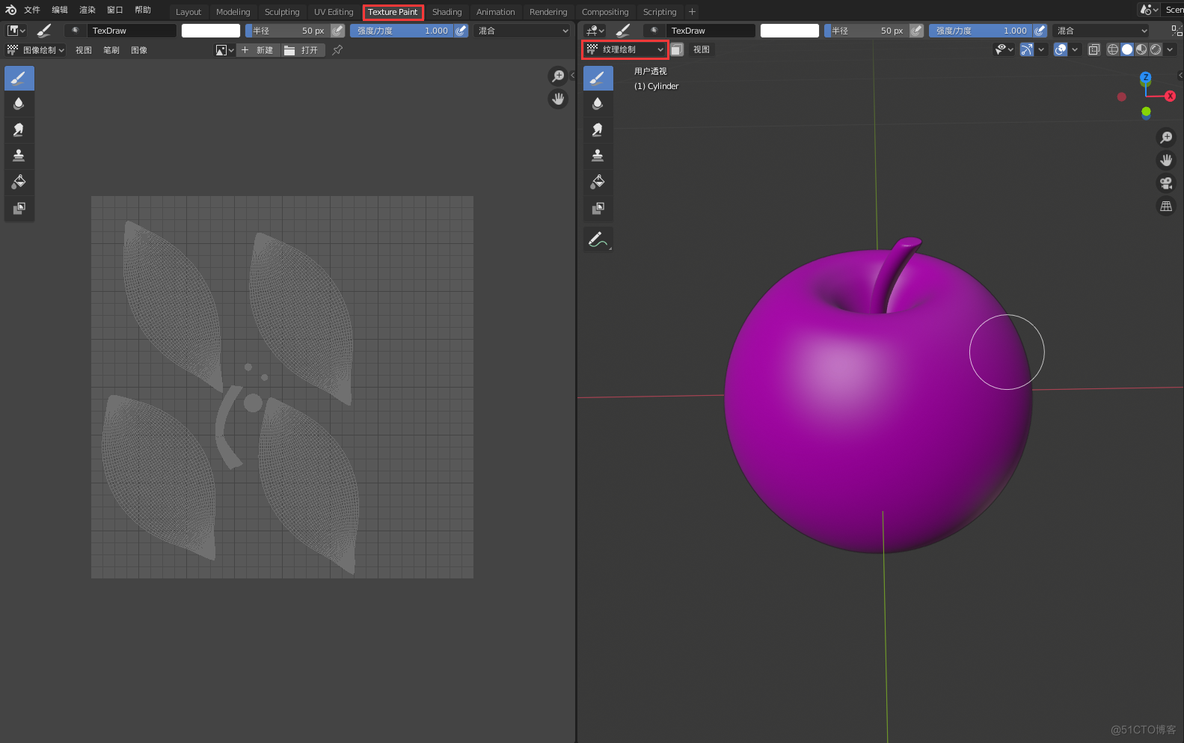Open the 纹理绘制 mode dropdown

pos(625,49)
